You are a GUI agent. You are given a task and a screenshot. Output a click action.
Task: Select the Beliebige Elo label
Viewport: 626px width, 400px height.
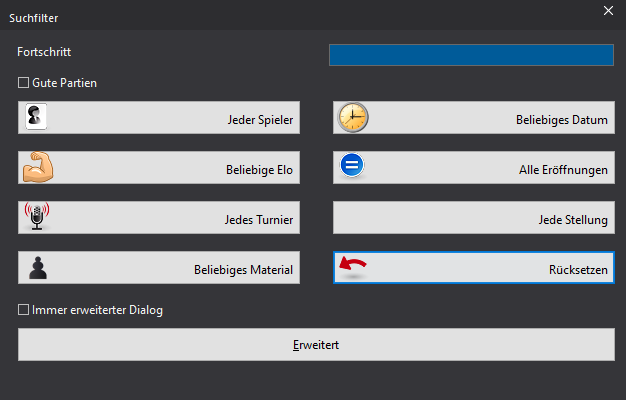tap(259, 170)
